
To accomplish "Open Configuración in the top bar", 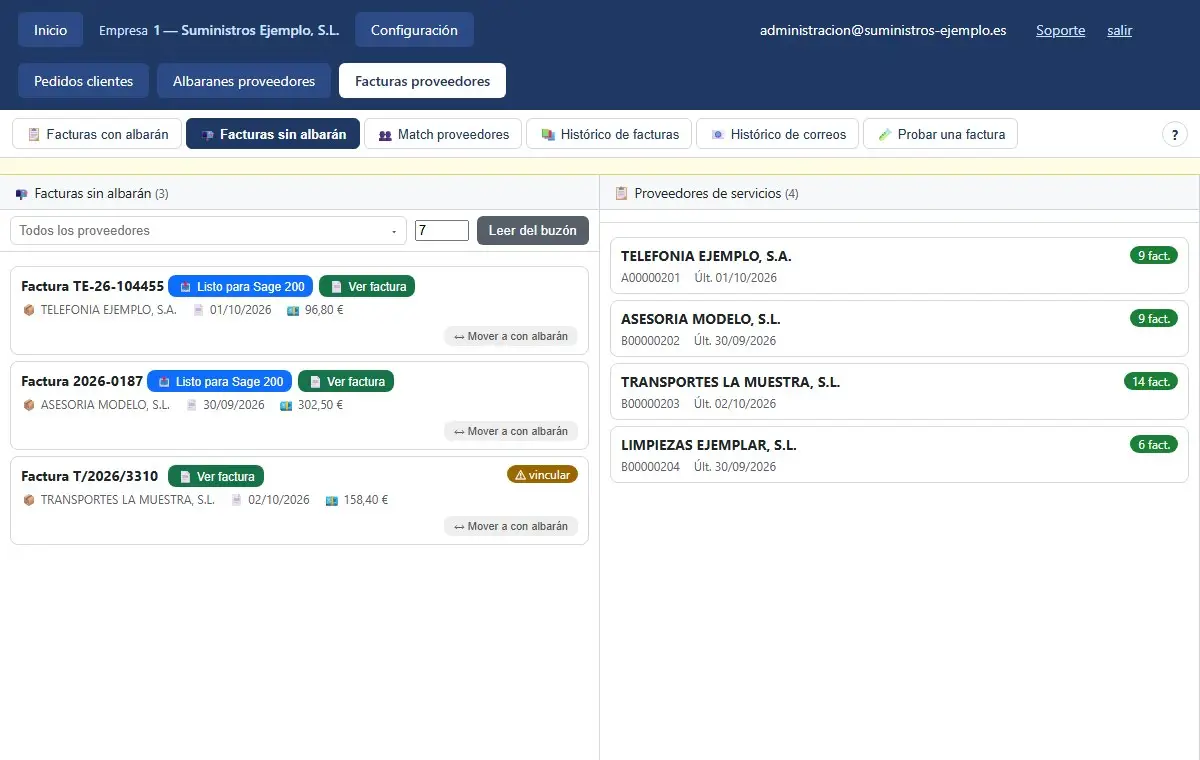I will [x=414, y=30].
